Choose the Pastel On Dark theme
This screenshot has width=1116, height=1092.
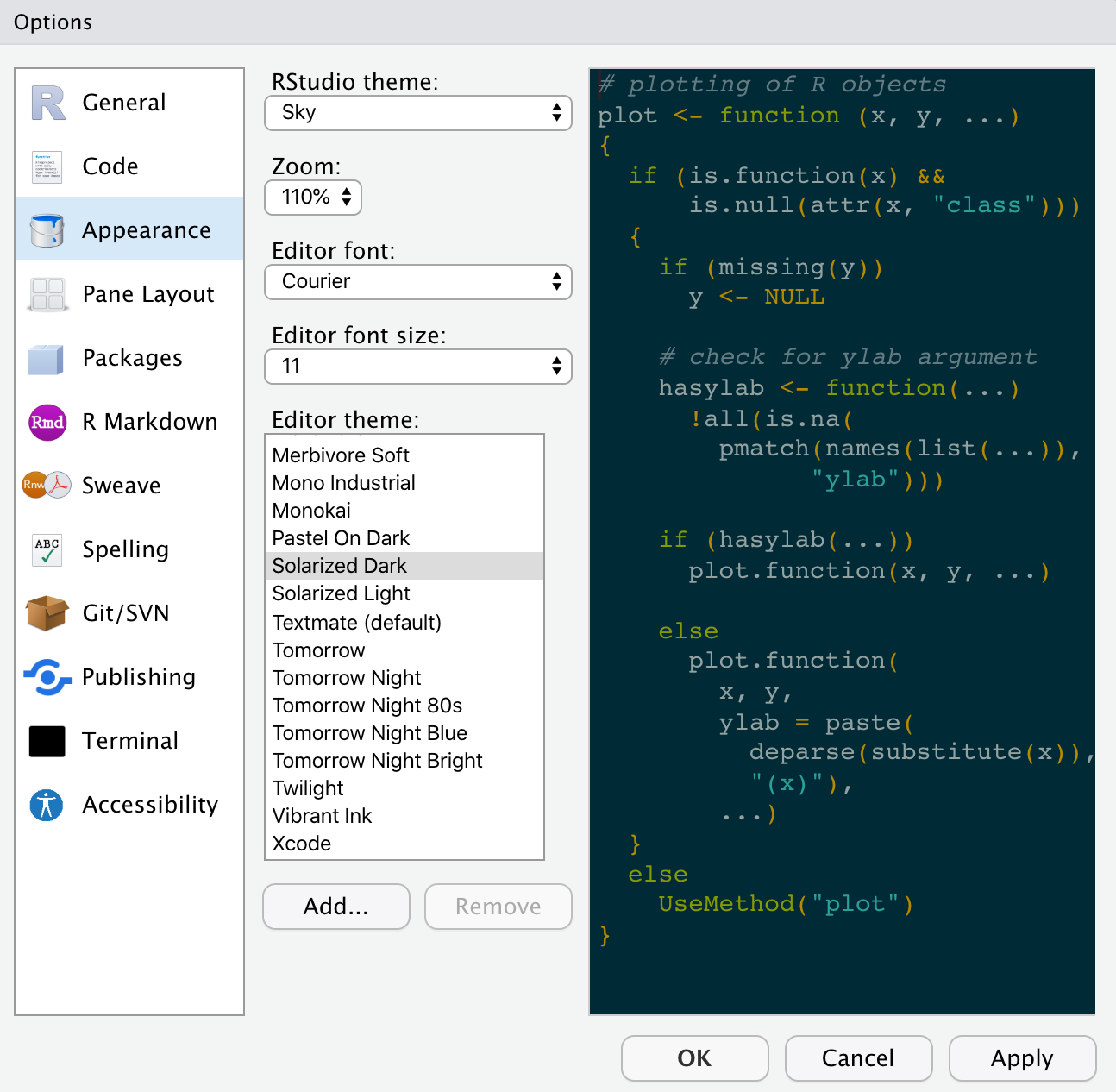tap(404, 538)
